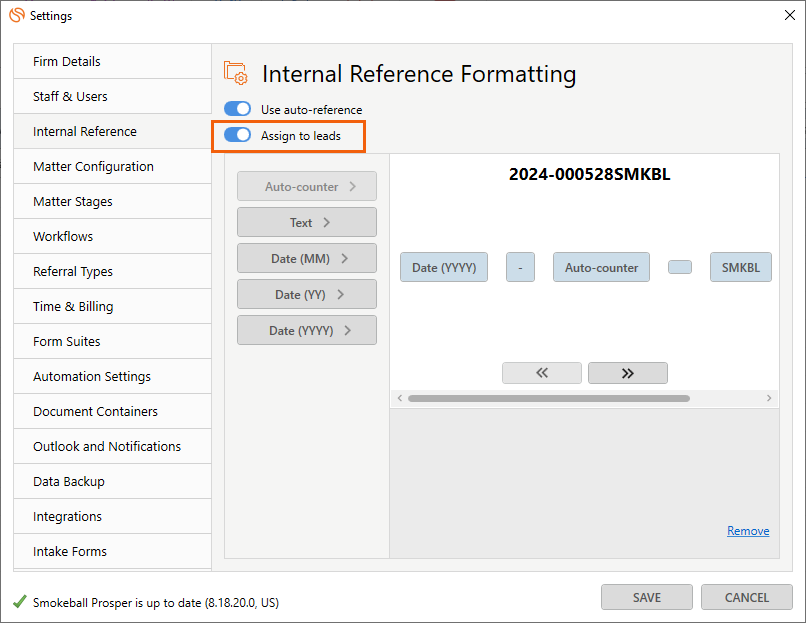Click the SAVE button

pyautogui.click(x=647, y=597)
